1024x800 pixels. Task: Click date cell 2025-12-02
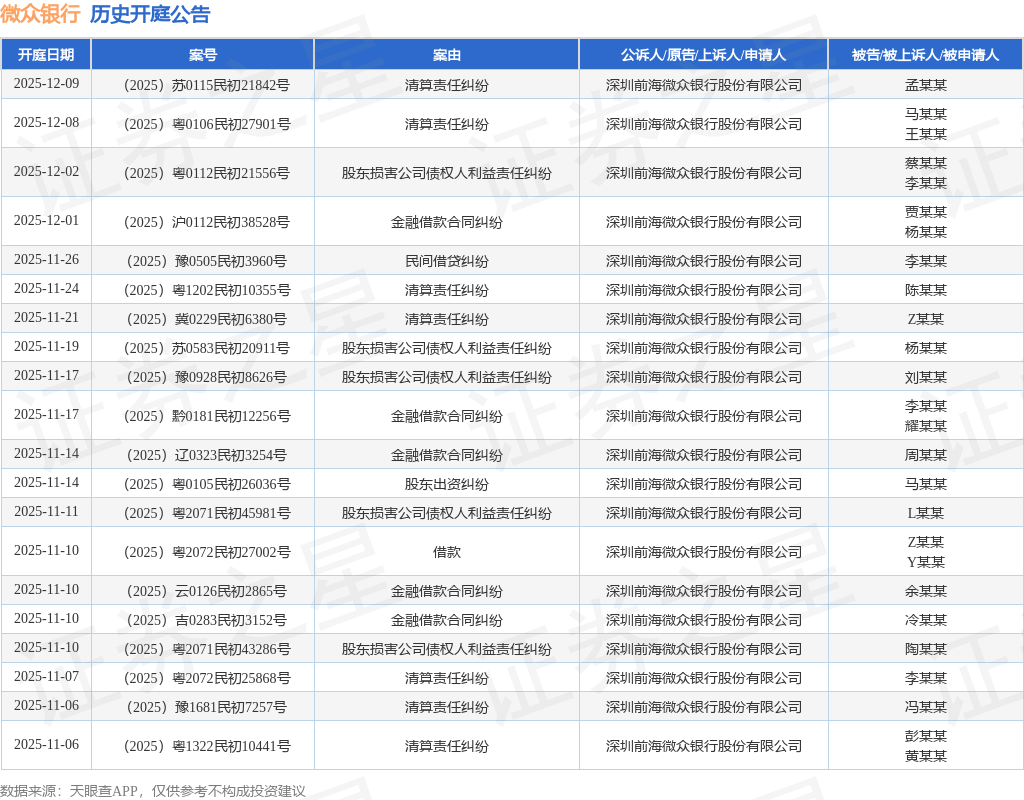tap(46, 171)
